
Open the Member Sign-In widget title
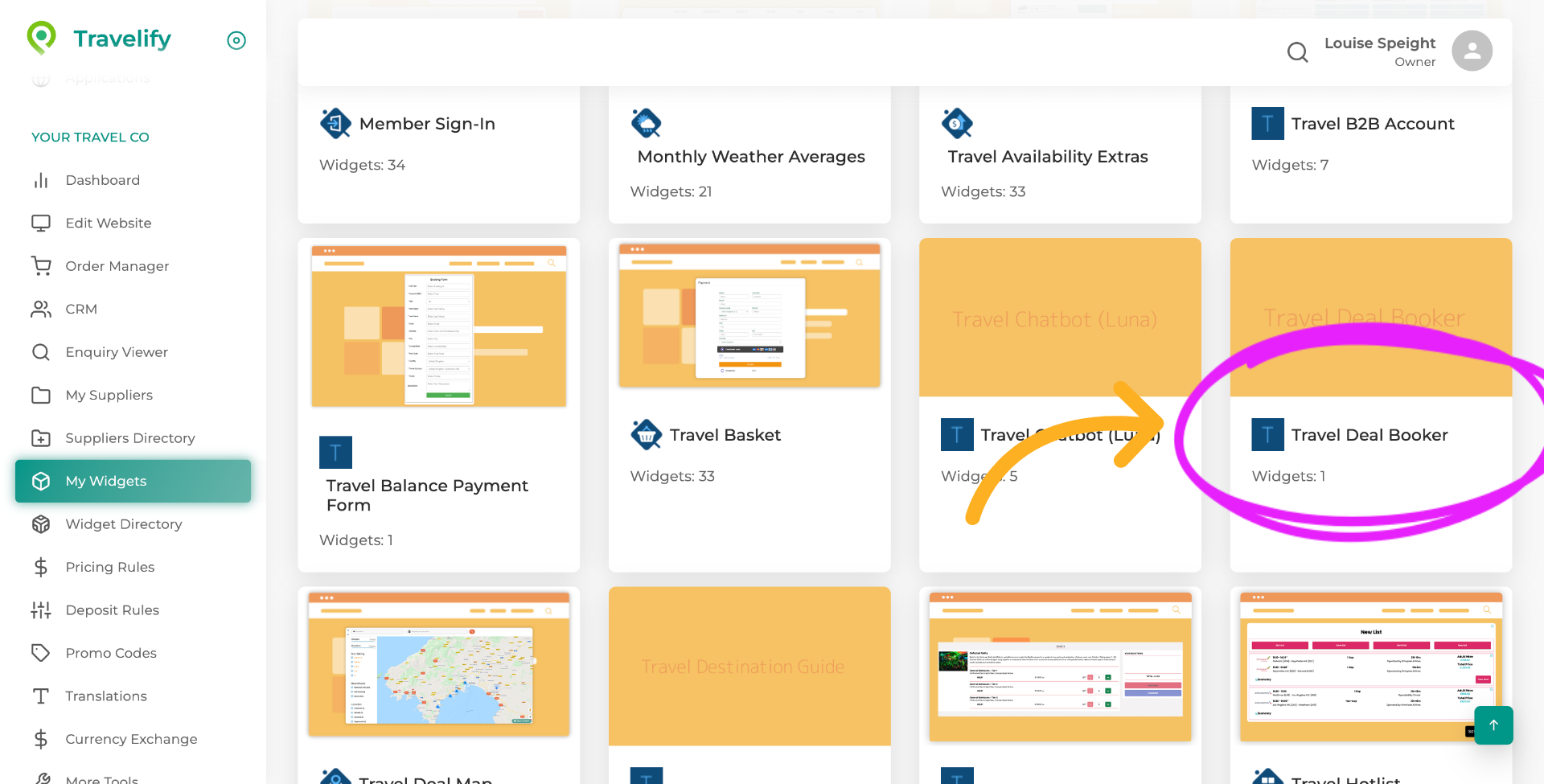427,124
